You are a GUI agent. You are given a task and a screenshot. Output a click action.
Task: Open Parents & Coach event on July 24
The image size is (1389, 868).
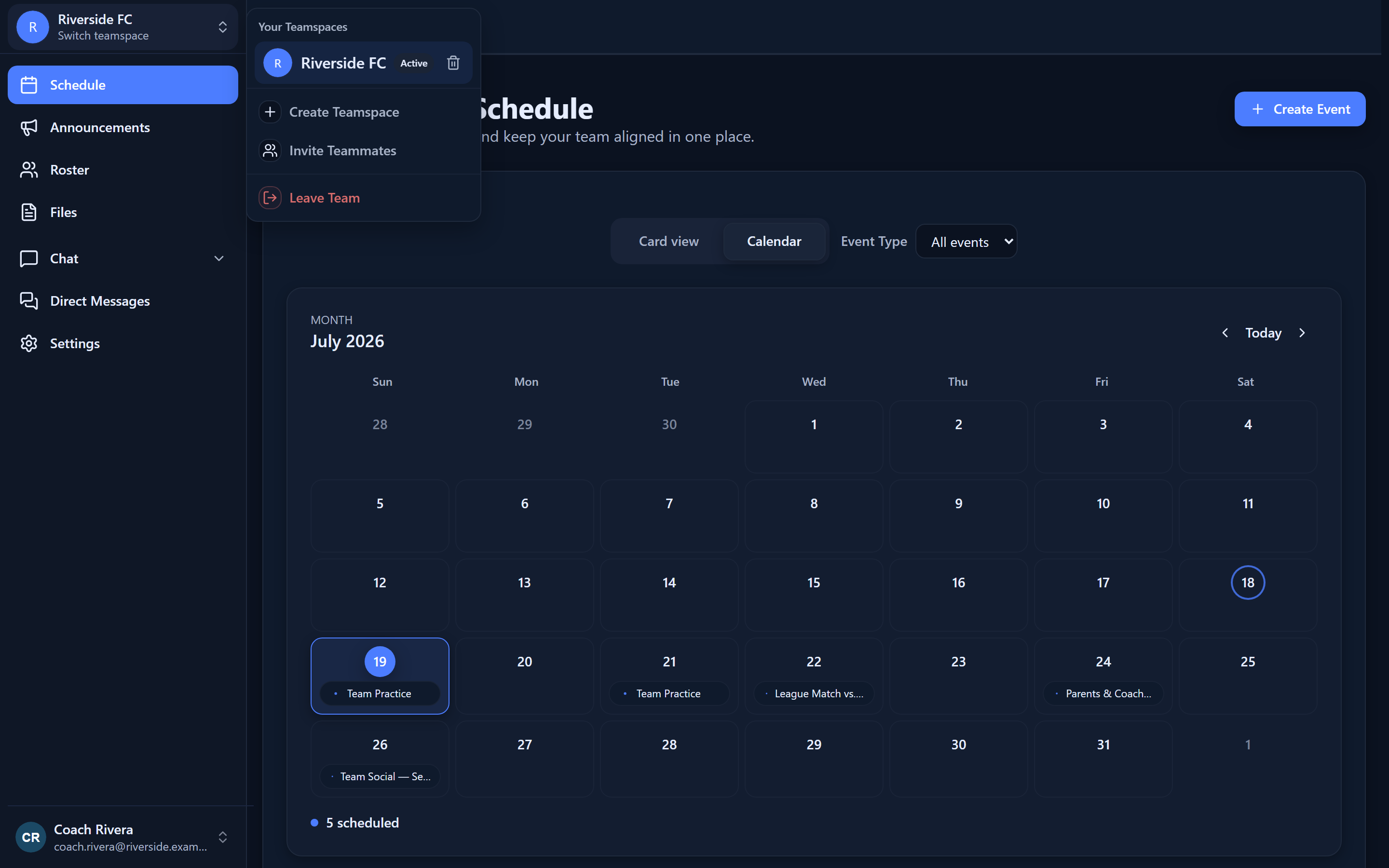[x=1103, y=693]
